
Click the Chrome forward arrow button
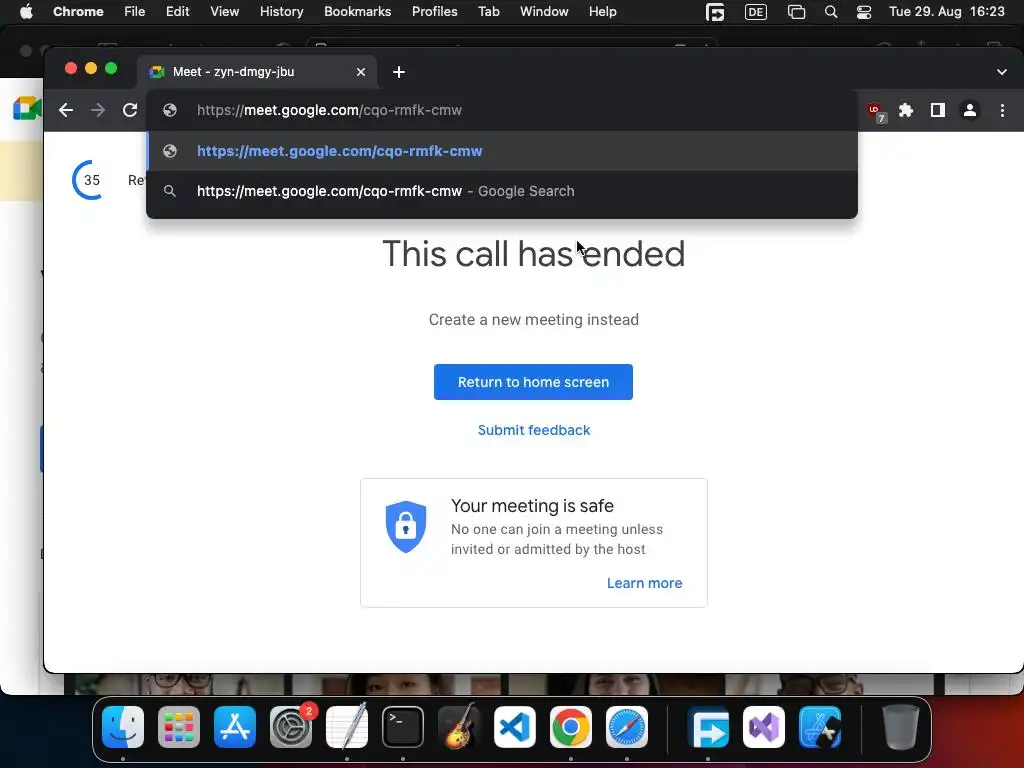tap(98, 110)
